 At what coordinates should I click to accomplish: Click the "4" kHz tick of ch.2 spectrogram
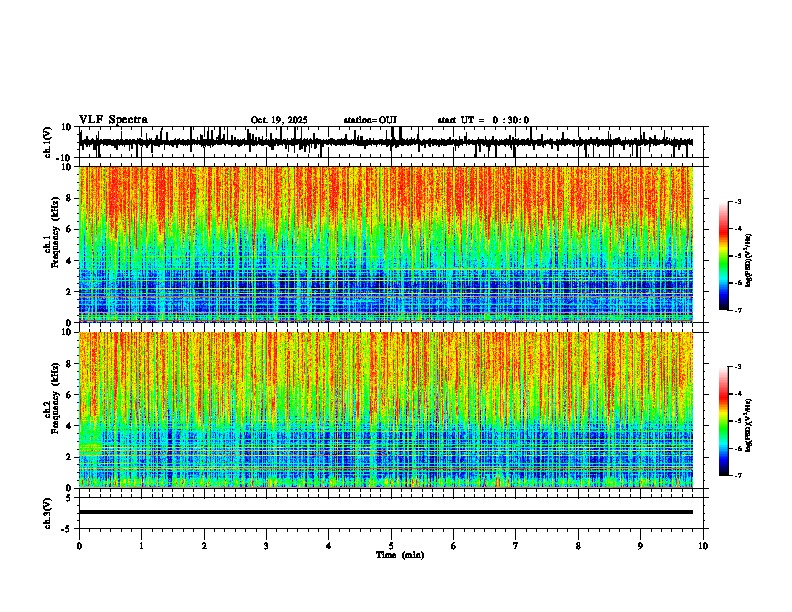pyautogui.click(x=70, y=426)
